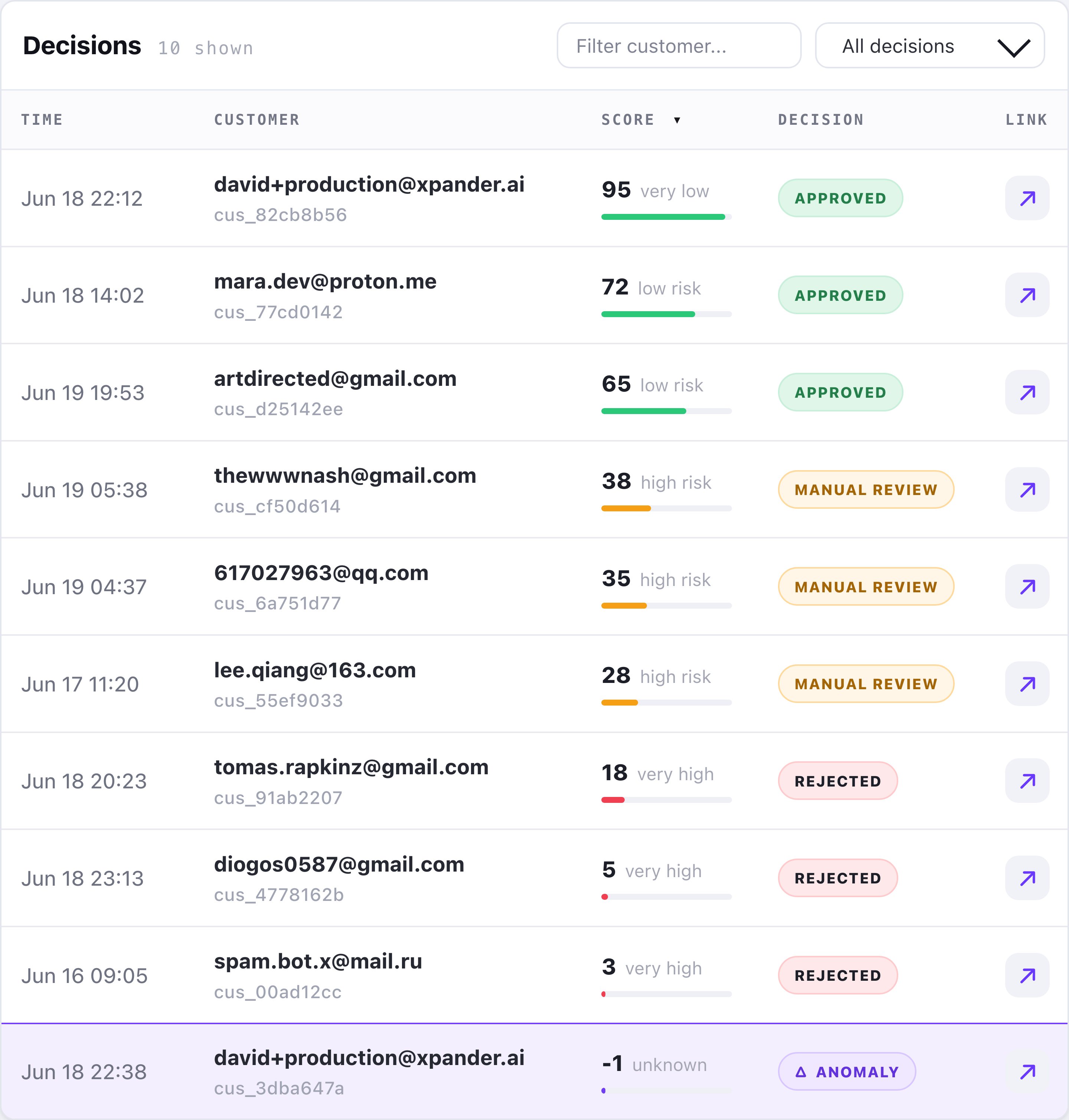Click Rejected badge for tomas.rapkinz@gmail.com
Screen dimensions: 1069x1120
pos(838,780)
